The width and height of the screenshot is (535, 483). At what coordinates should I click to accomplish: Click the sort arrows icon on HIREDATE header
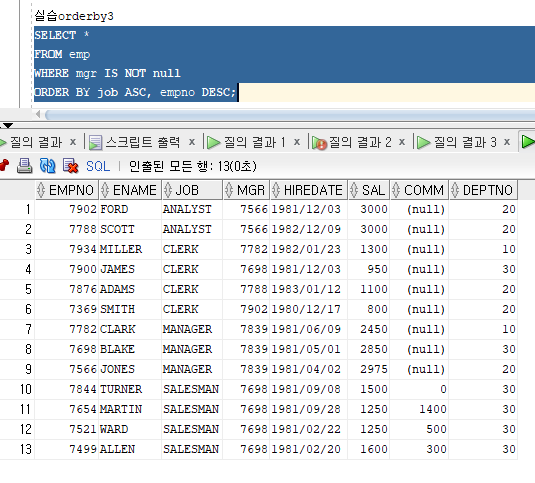pyautogui.click(x=276, y=190)
